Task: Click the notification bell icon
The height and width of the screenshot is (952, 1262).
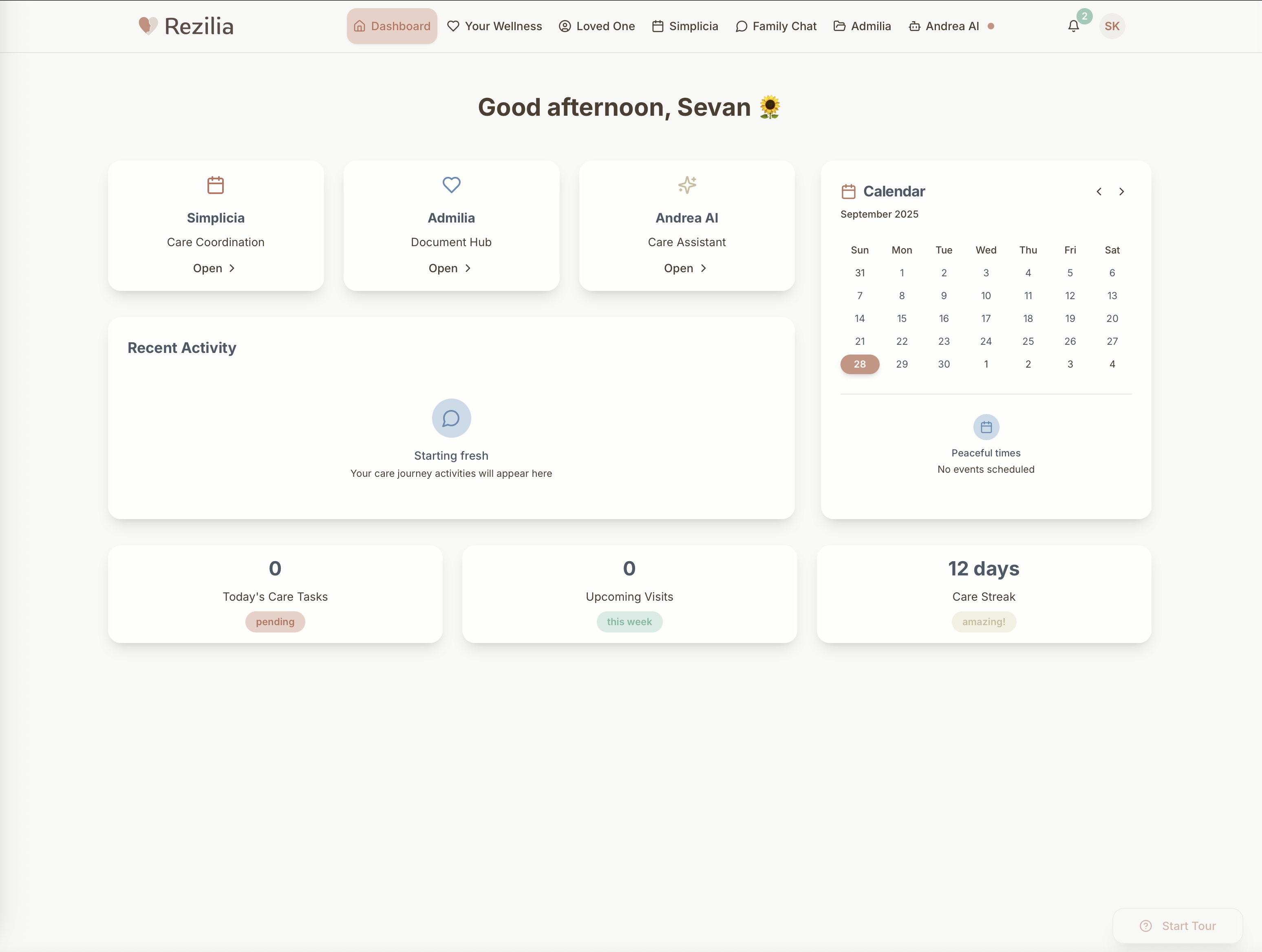Action: [1073, 26]
